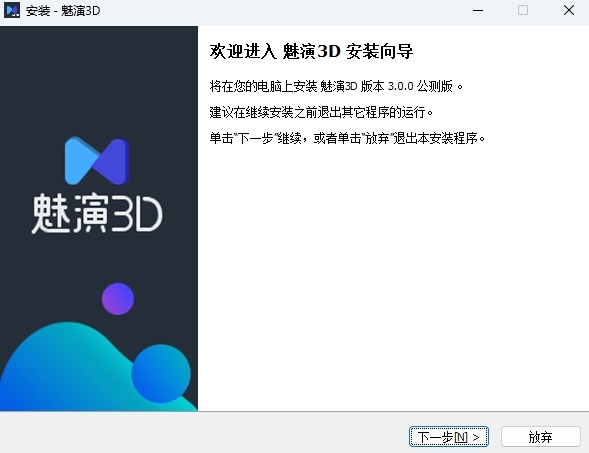
Task: Click the 魅演3D logo on the side banner
Action: 97,185
